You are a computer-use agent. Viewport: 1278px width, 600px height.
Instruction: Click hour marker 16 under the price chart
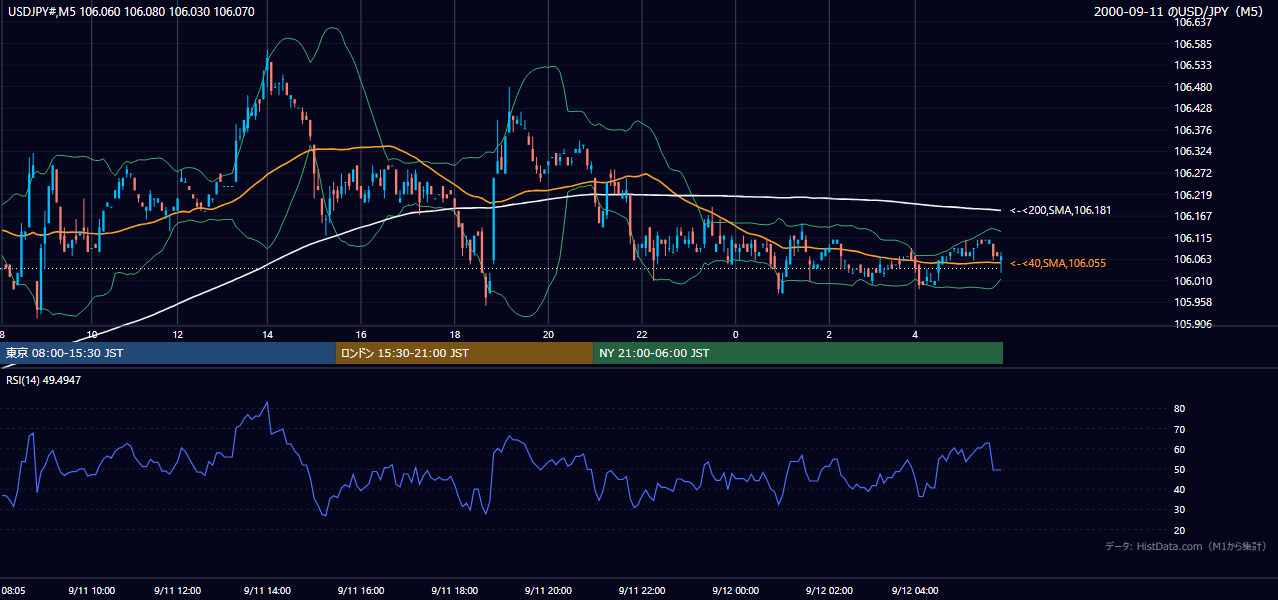click(x=360, y=334)
